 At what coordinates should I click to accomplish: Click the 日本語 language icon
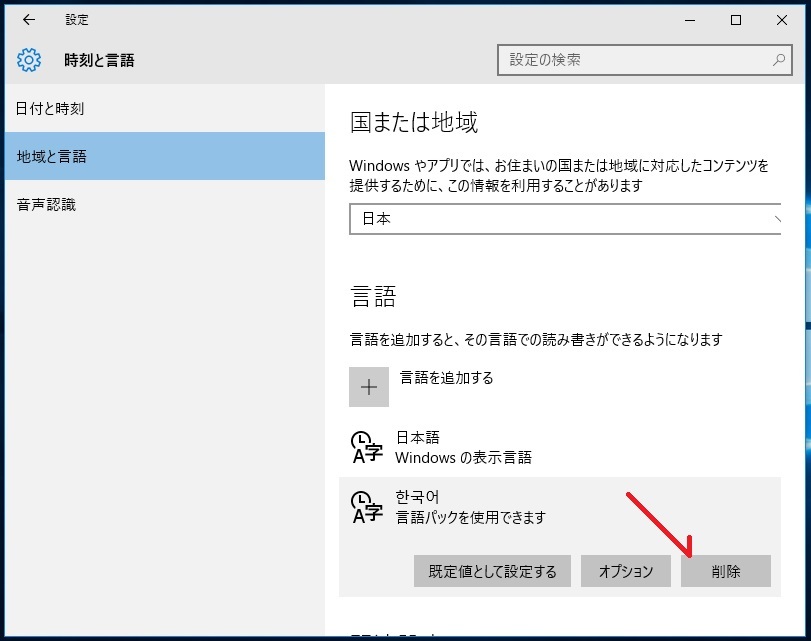[x=367, y=447]
